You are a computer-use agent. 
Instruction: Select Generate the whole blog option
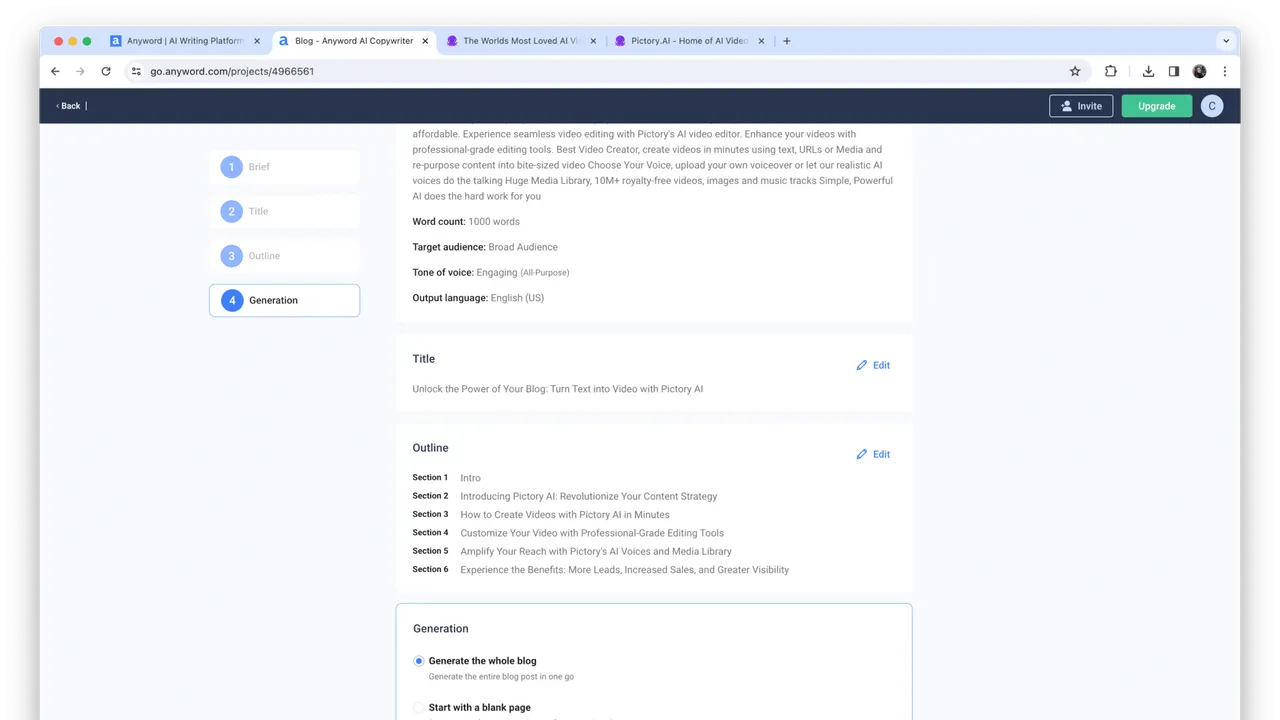pos(419,661)
